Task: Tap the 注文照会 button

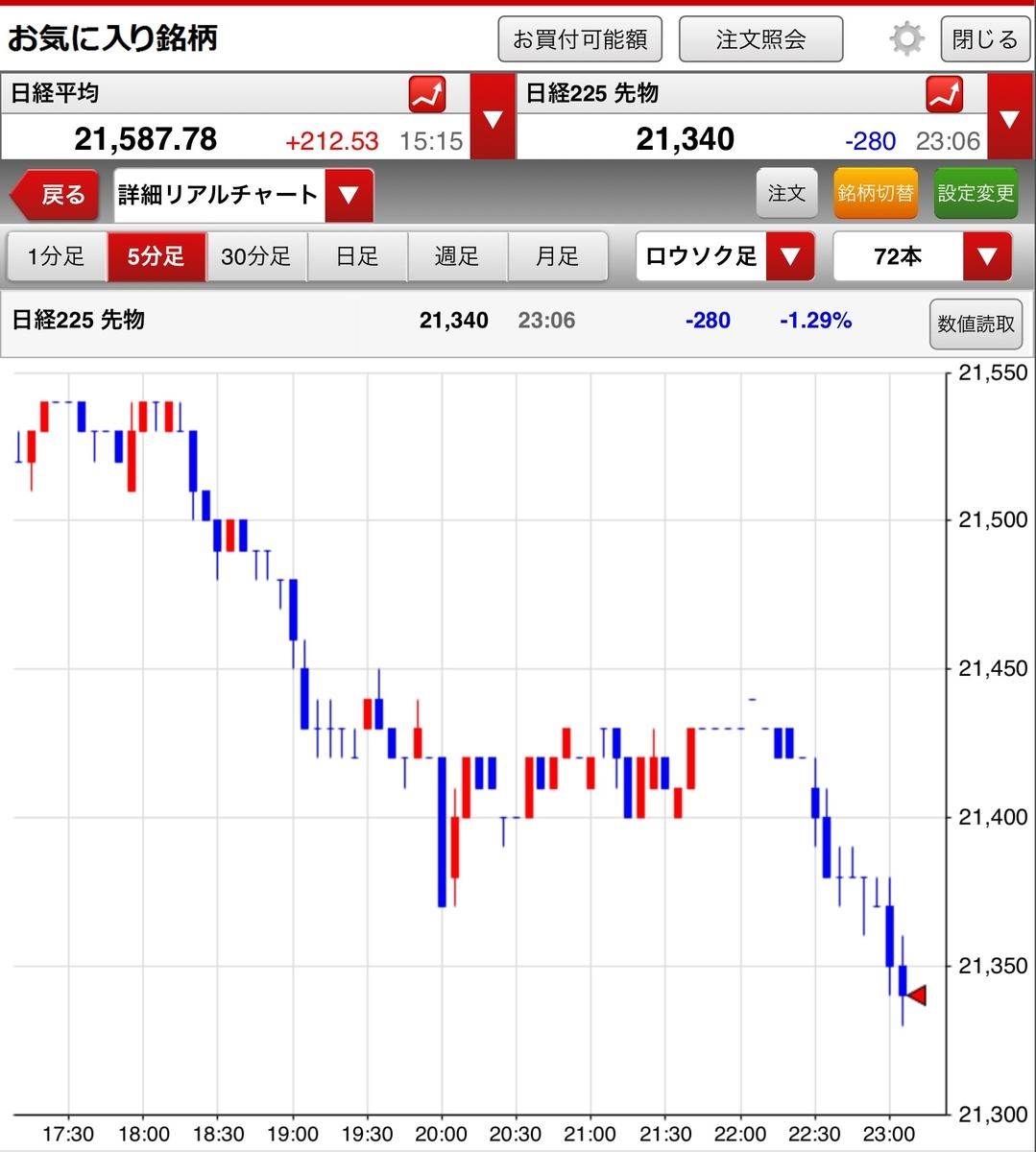Action: 760,39
